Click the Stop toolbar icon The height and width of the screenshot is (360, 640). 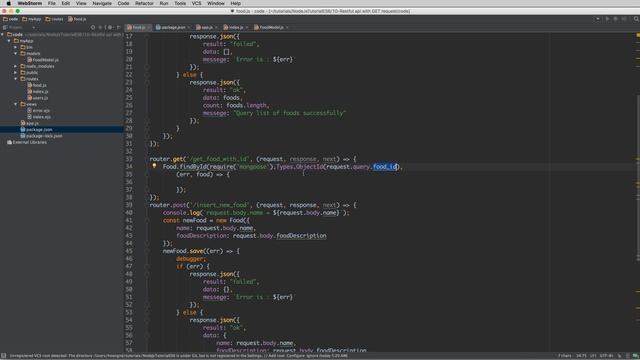pyautogui.click(x=624, y=19)
